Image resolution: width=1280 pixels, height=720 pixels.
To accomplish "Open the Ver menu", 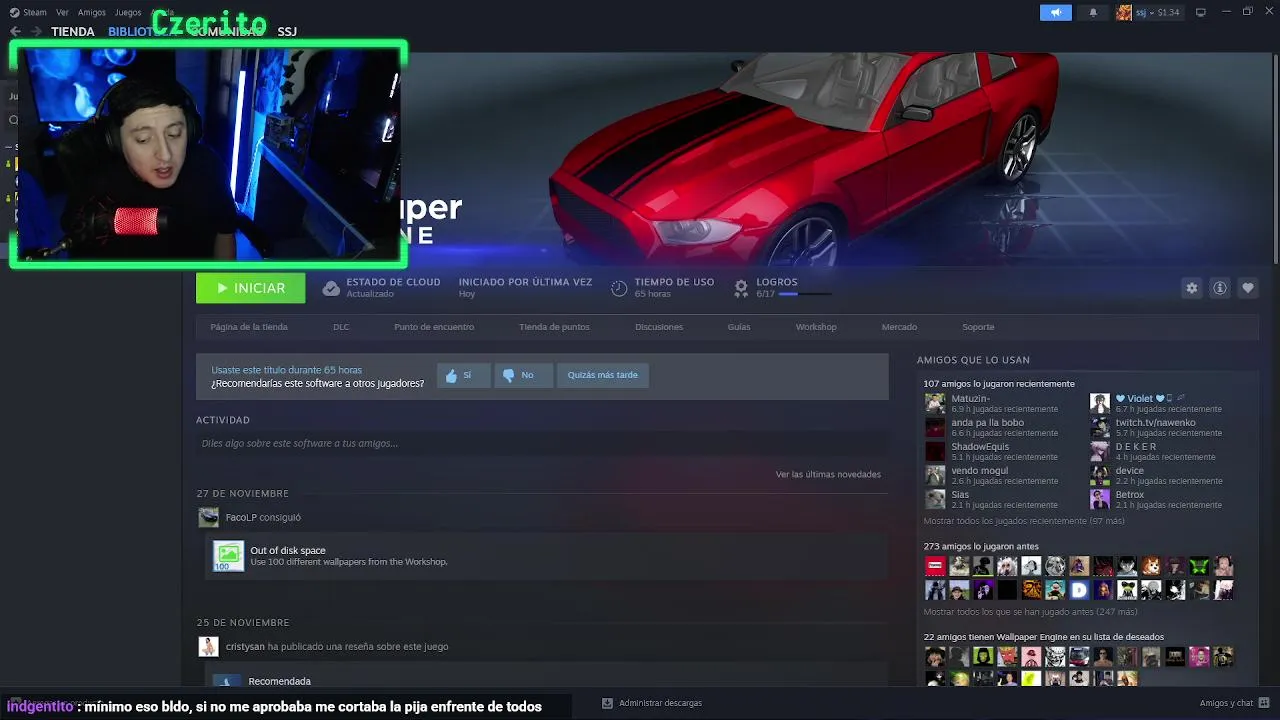I will point(63,12).
